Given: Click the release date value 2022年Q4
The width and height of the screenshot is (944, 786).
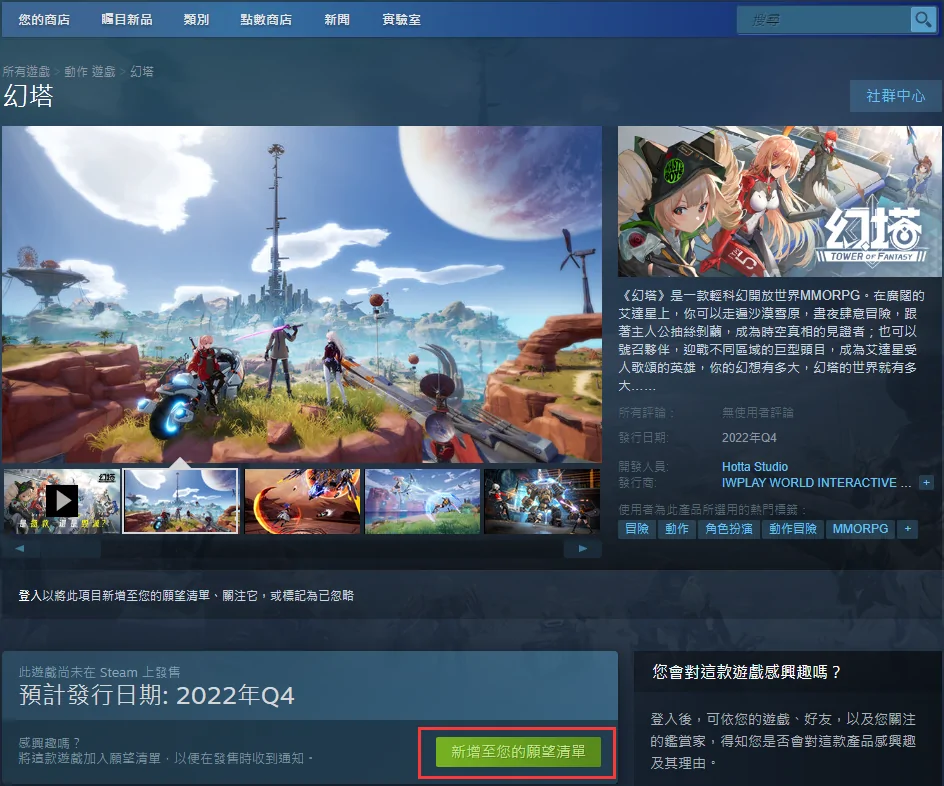Looking at the screenshot, I should click(750, 438).
